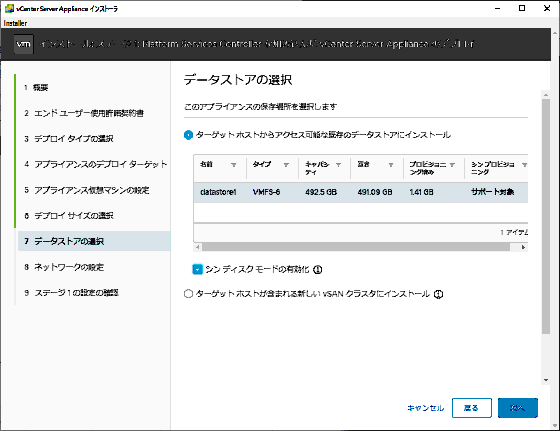
Task: Open info icon beside thin disk mode
Action: tap(318, 270)
